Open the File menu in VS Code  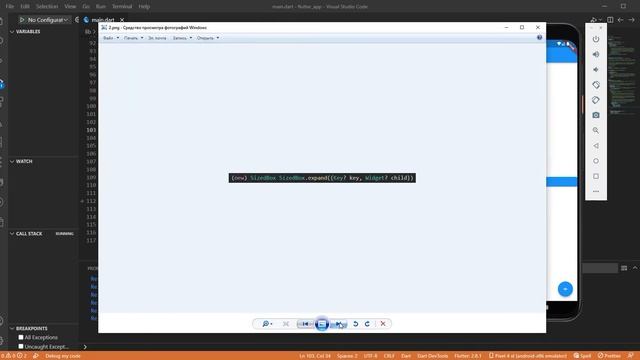point(10,7)
